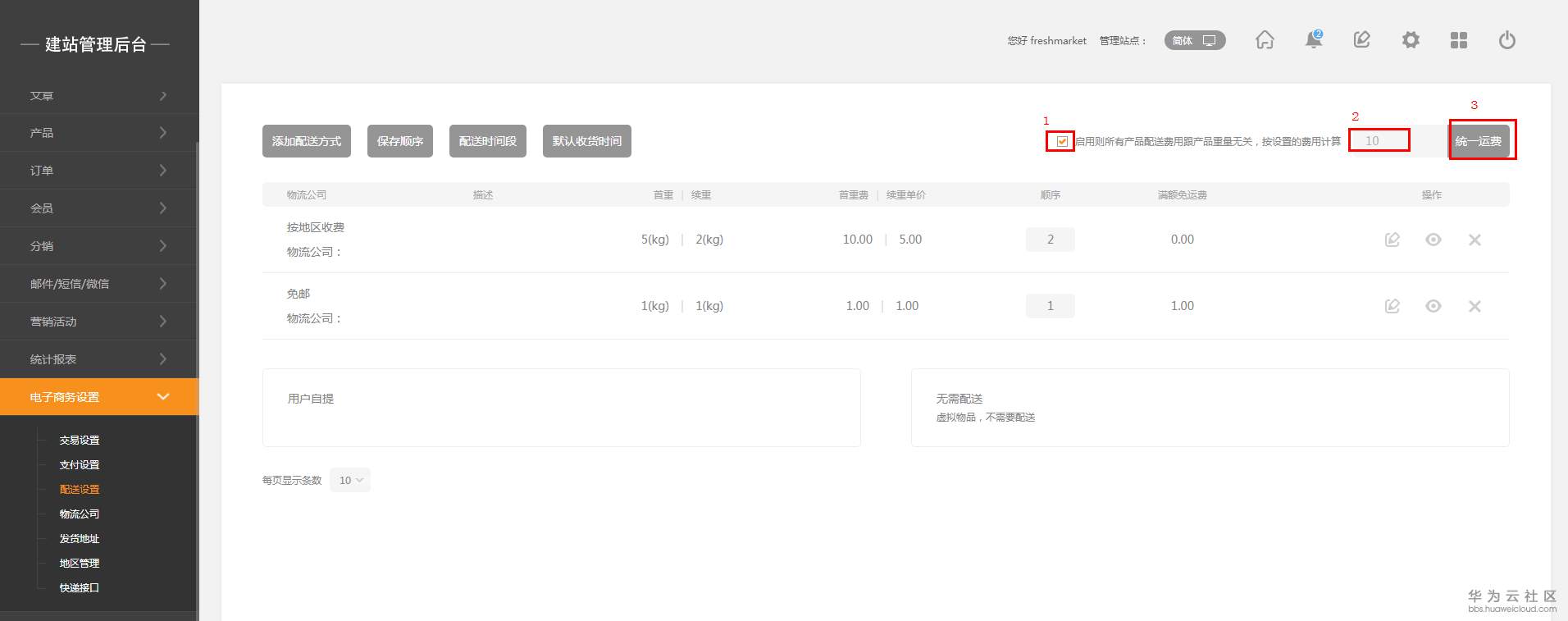
Task: Expand the 产品 sidebar menu
Action: [x=99, y=133]
